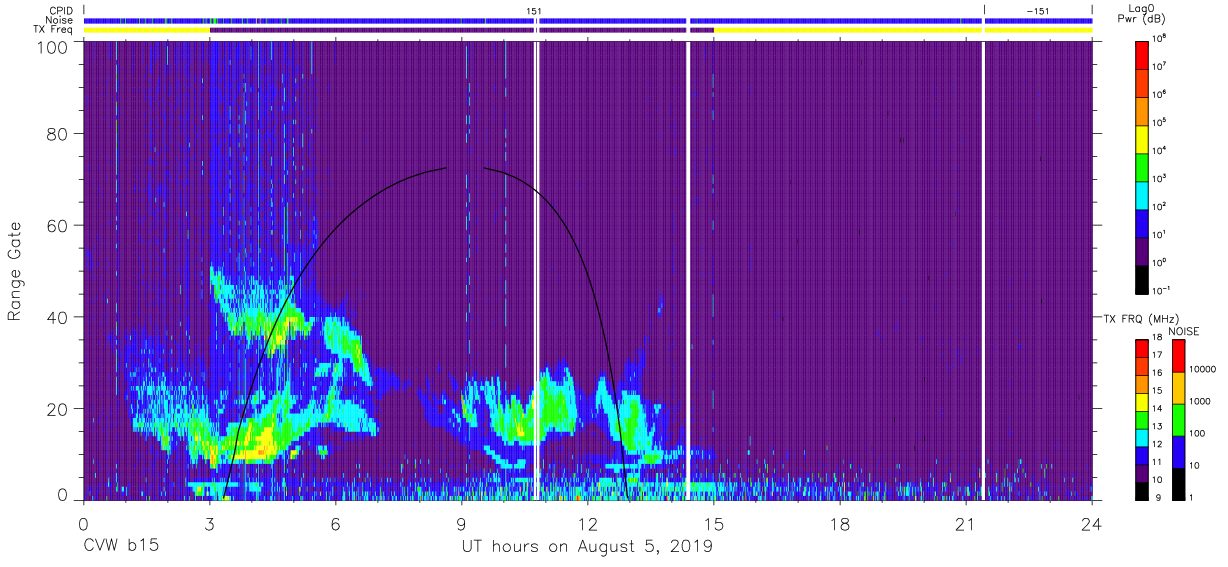The image size is (1228, 567).
Task: Click the '10000' label on NOISE scale
Action: [x=1204, y=369]
